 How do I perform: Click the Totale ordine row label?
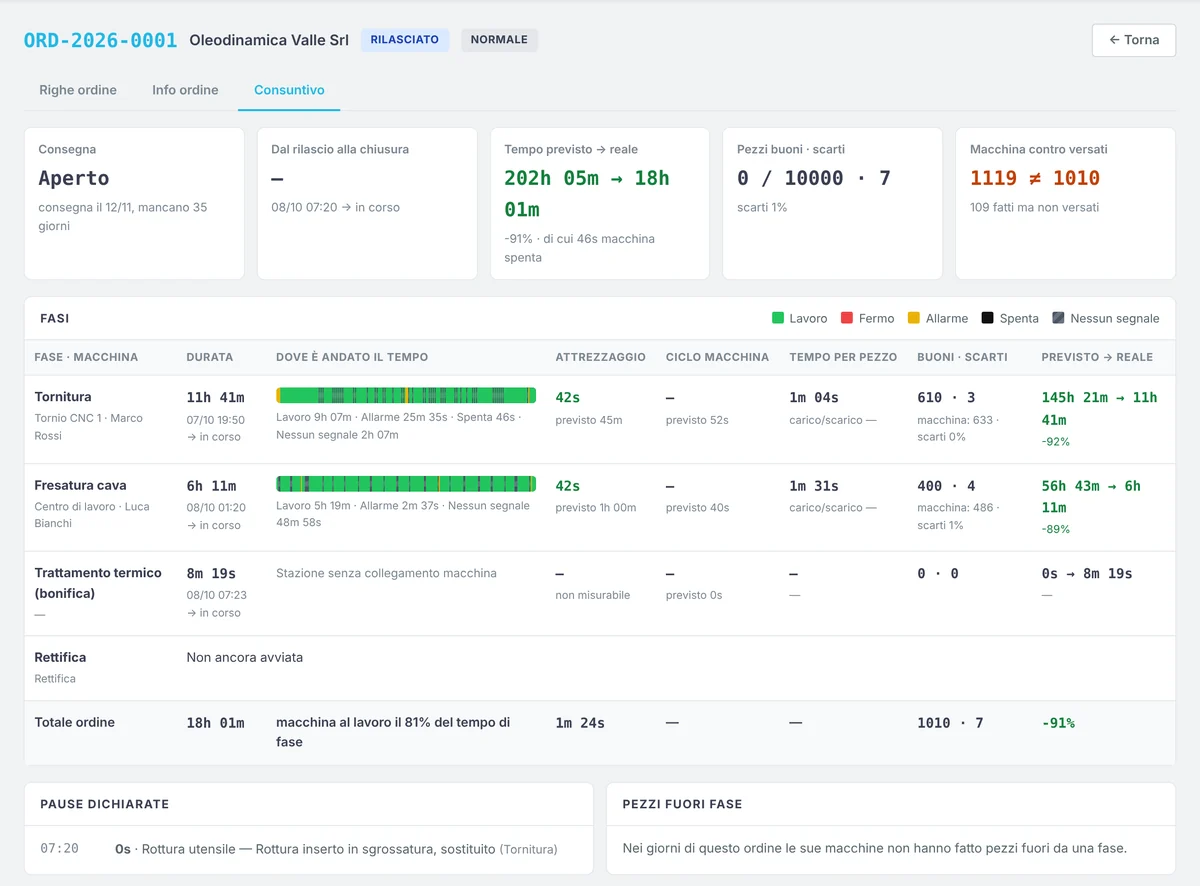click(75, 722)
